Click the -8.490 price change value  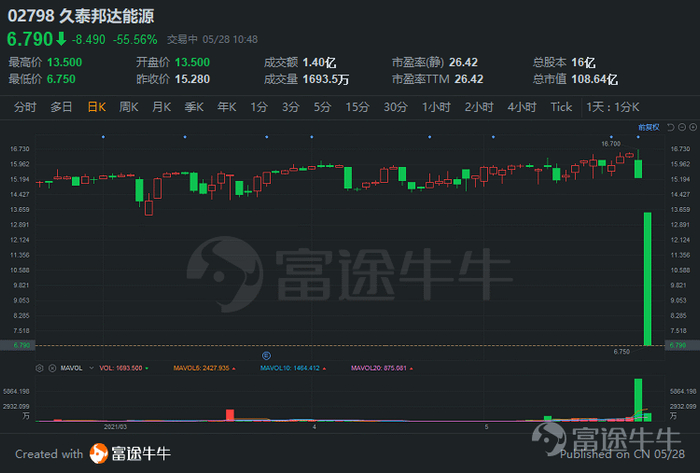88,40
